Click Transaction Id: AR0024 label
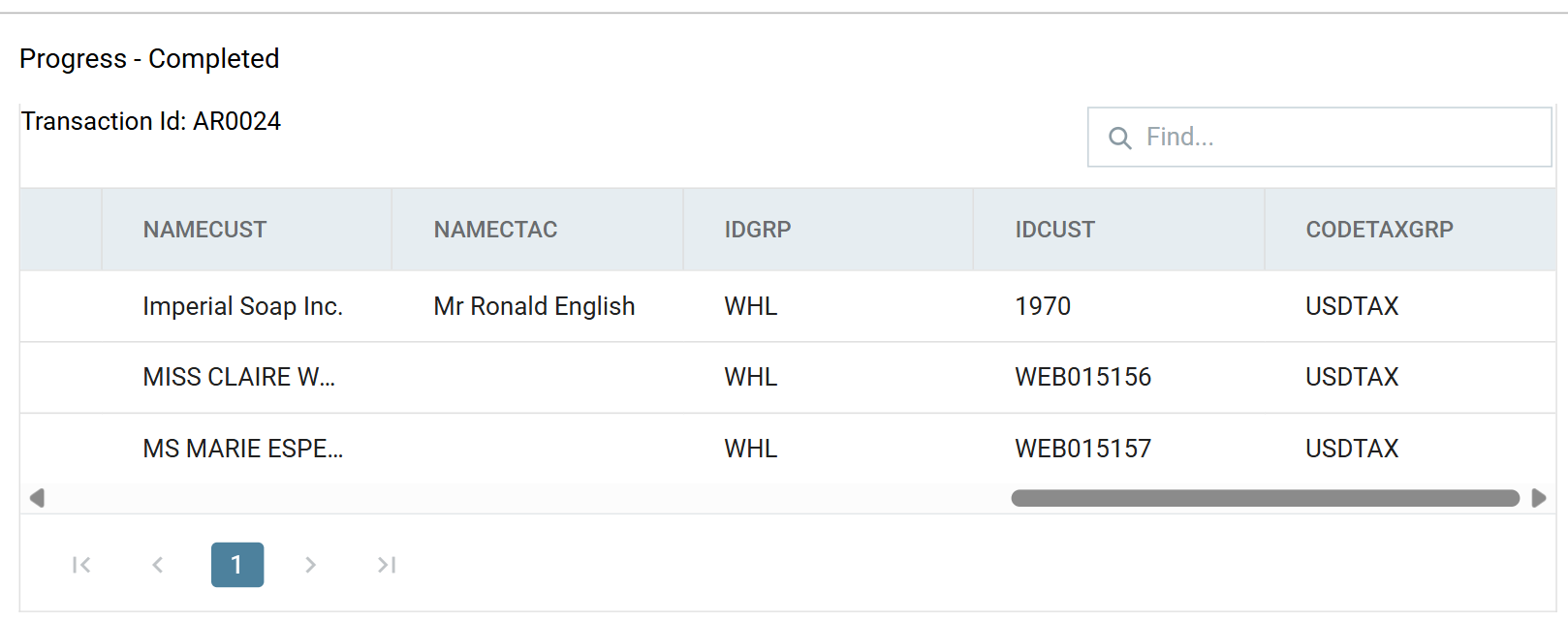The image size is (1568, 622). (x=151, y=121)
